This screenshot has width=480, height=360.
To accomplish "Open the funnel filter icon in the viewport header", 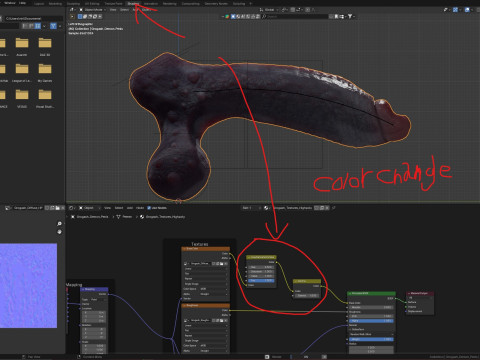I will 350,16.
